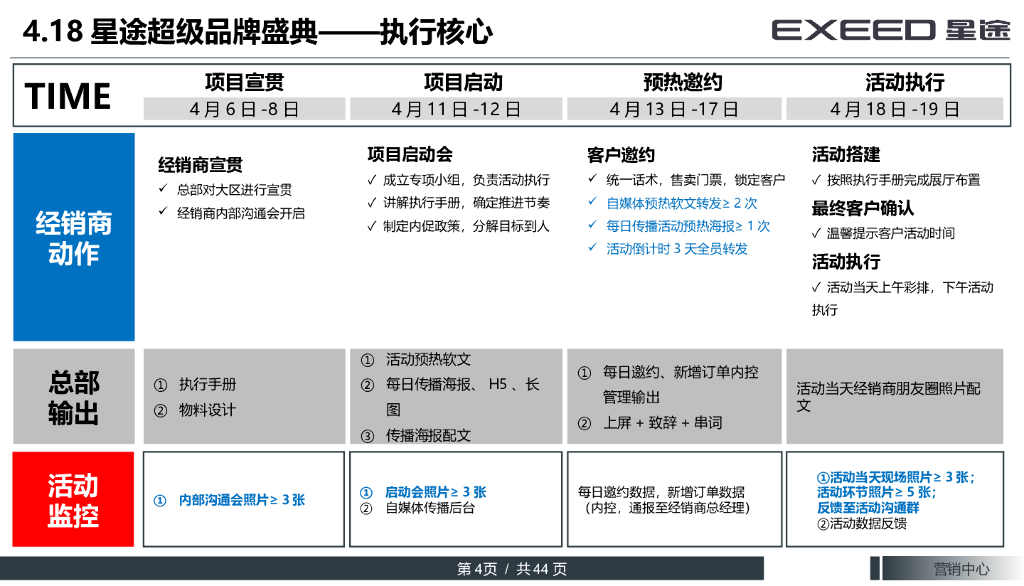Click the 营销中心 footer label
The width and height of the screenshot is (1024, 586).
961,569
